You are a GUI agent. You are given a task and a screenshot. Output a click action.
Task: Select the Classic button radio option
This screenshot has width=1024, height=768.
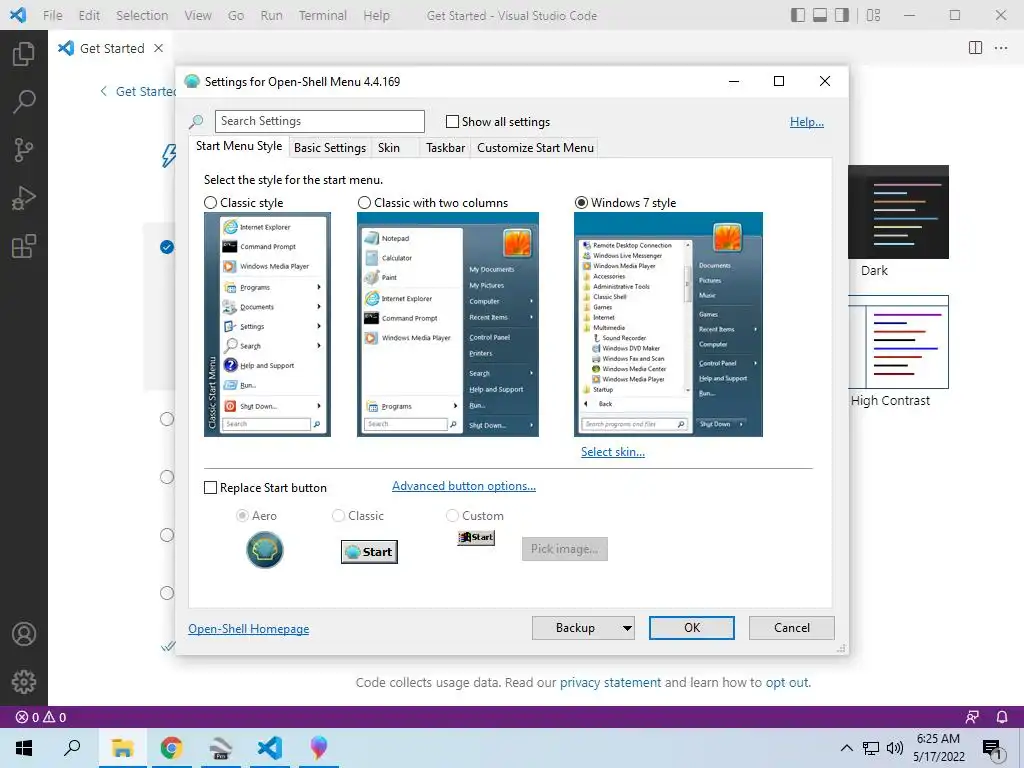click(338, 516)
